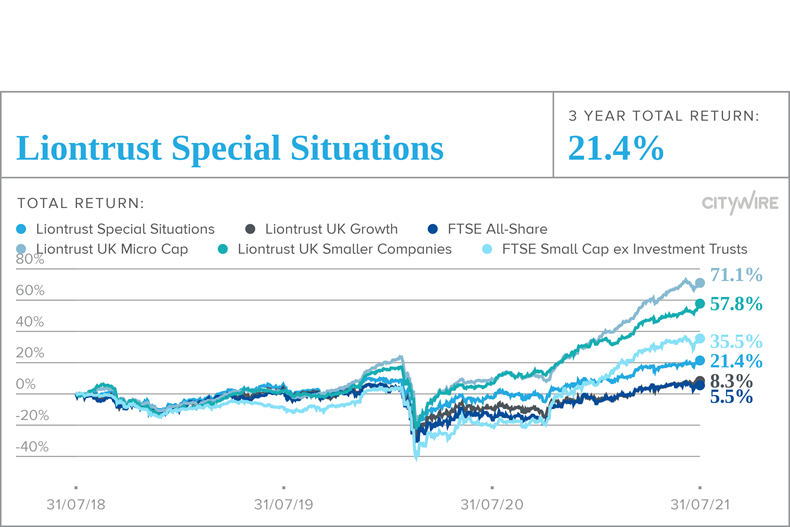Click the Liontrust Special Situations legend dot
Screen dimensions: 790x527
tap(22, 229)
